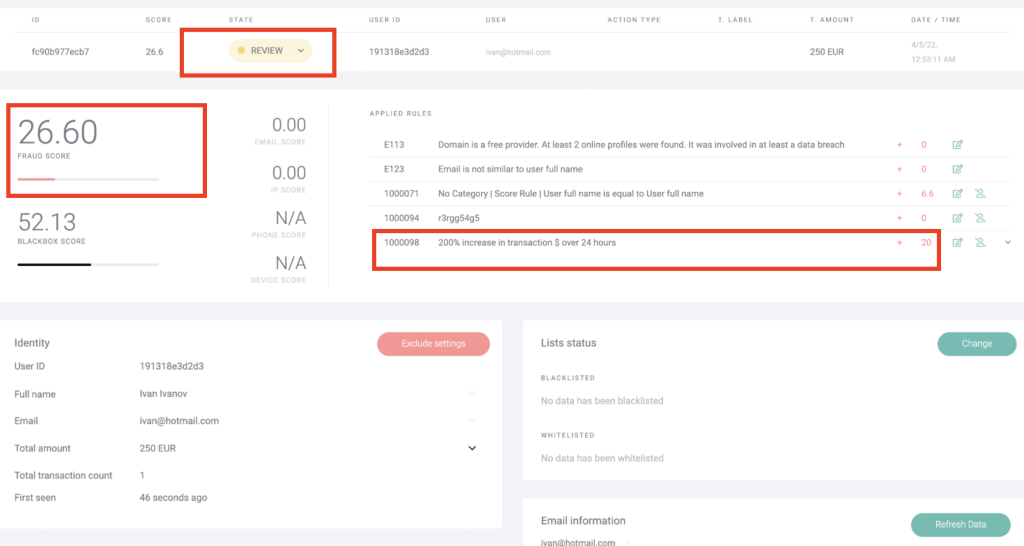Expand the Full name row chevron
The height and width of the screenshot is (546, 1024).
click(x=472, y=394)
